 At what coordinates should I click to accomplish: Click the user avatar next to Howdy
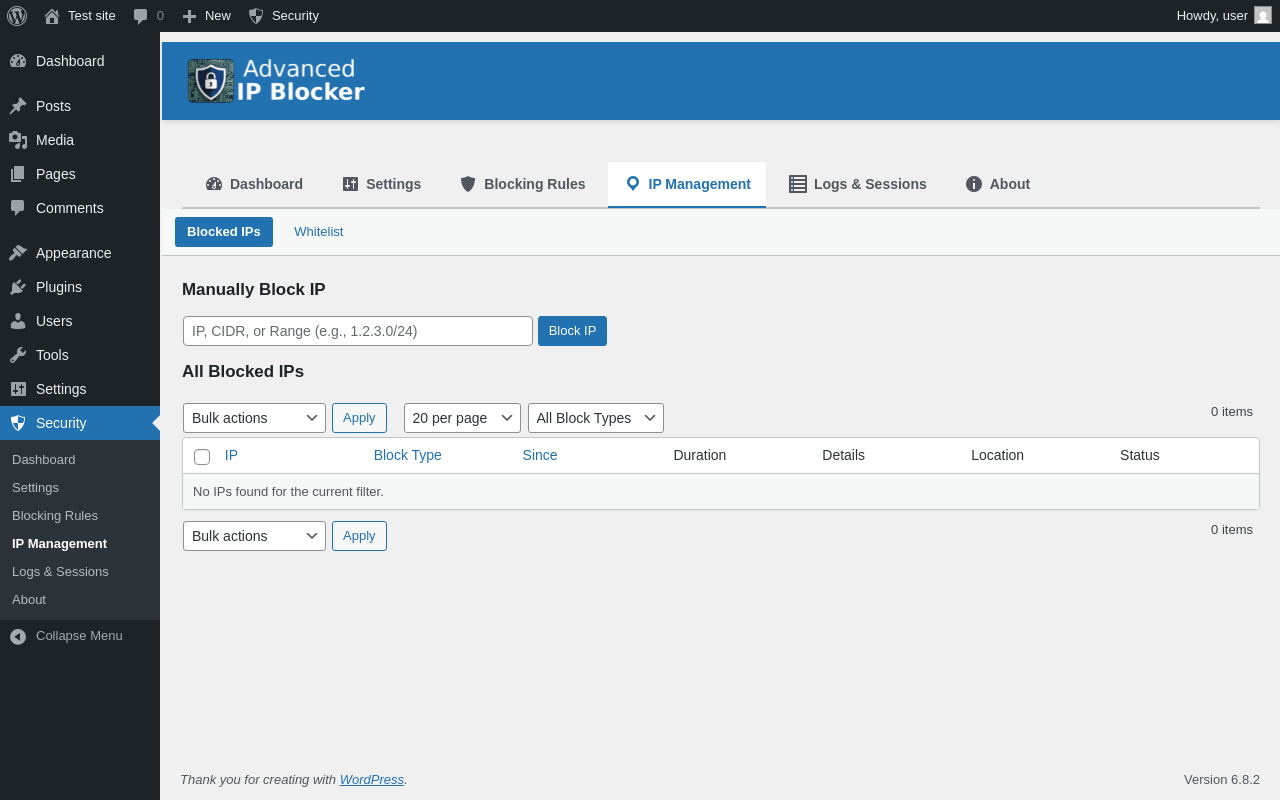point(1263,15)
